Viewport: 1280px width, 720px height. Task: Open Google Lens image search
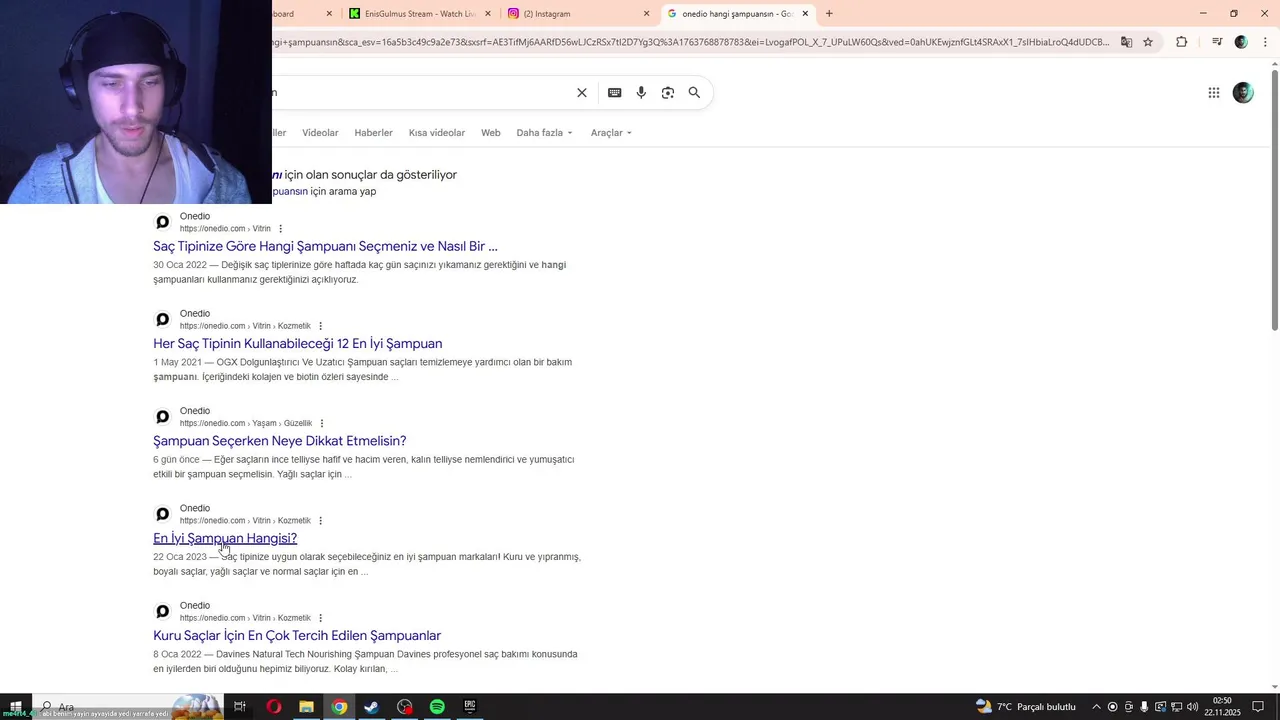pyautogui.click(x=668, y=93)
